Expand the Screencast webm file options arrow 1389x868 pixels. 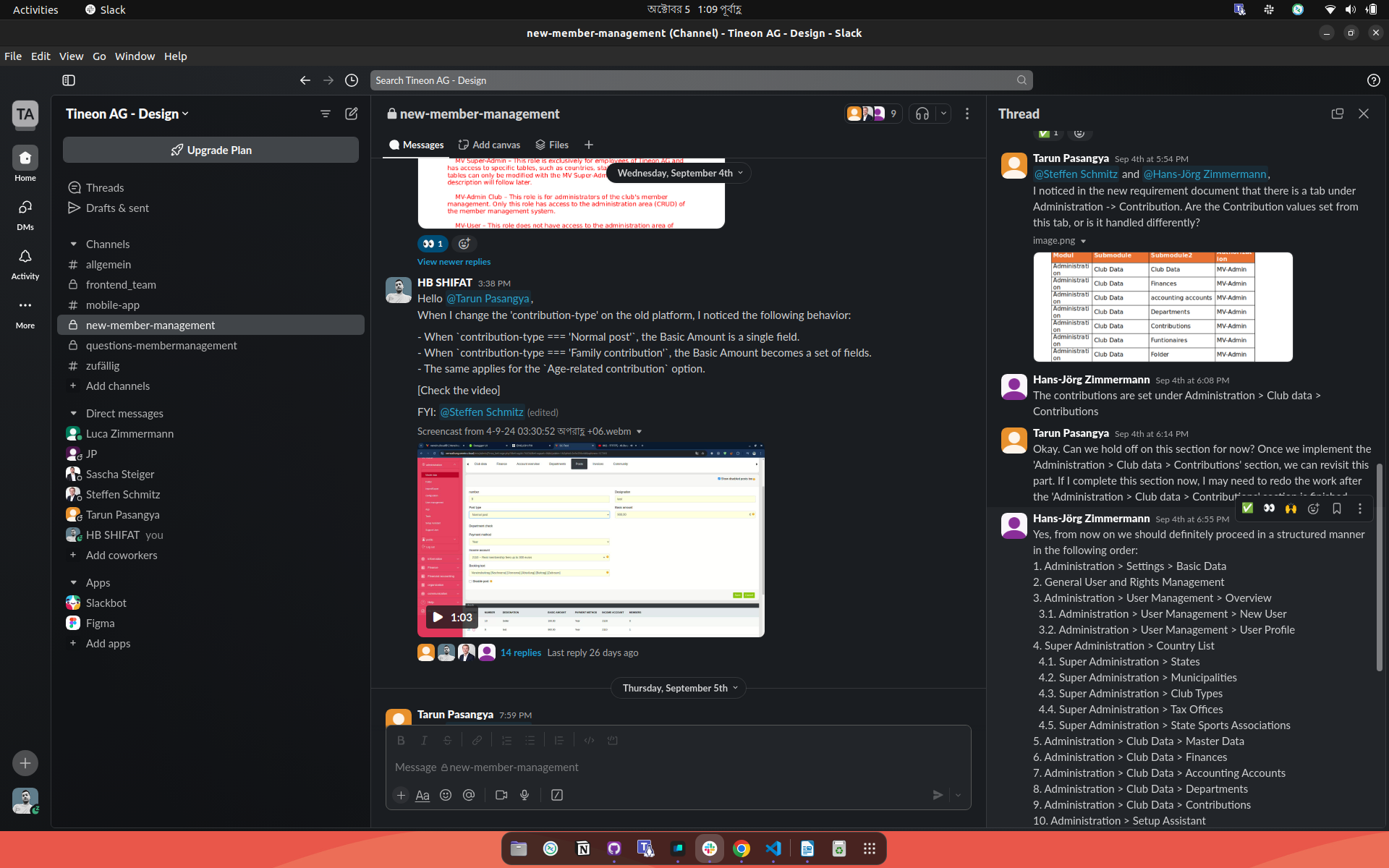coord(639,432)
